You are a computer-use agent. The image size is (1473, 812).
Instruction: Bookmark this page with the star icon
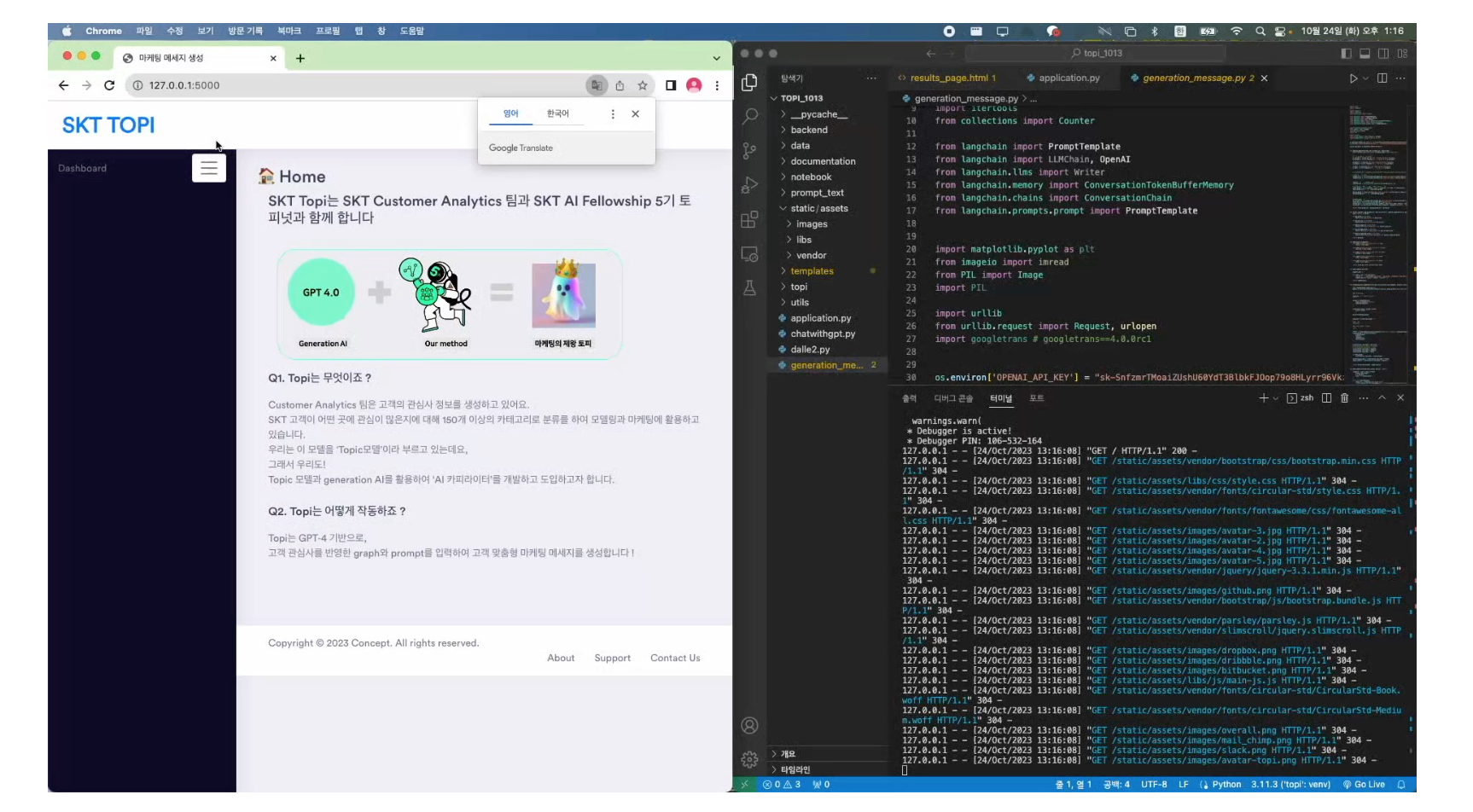coord(643,85)
